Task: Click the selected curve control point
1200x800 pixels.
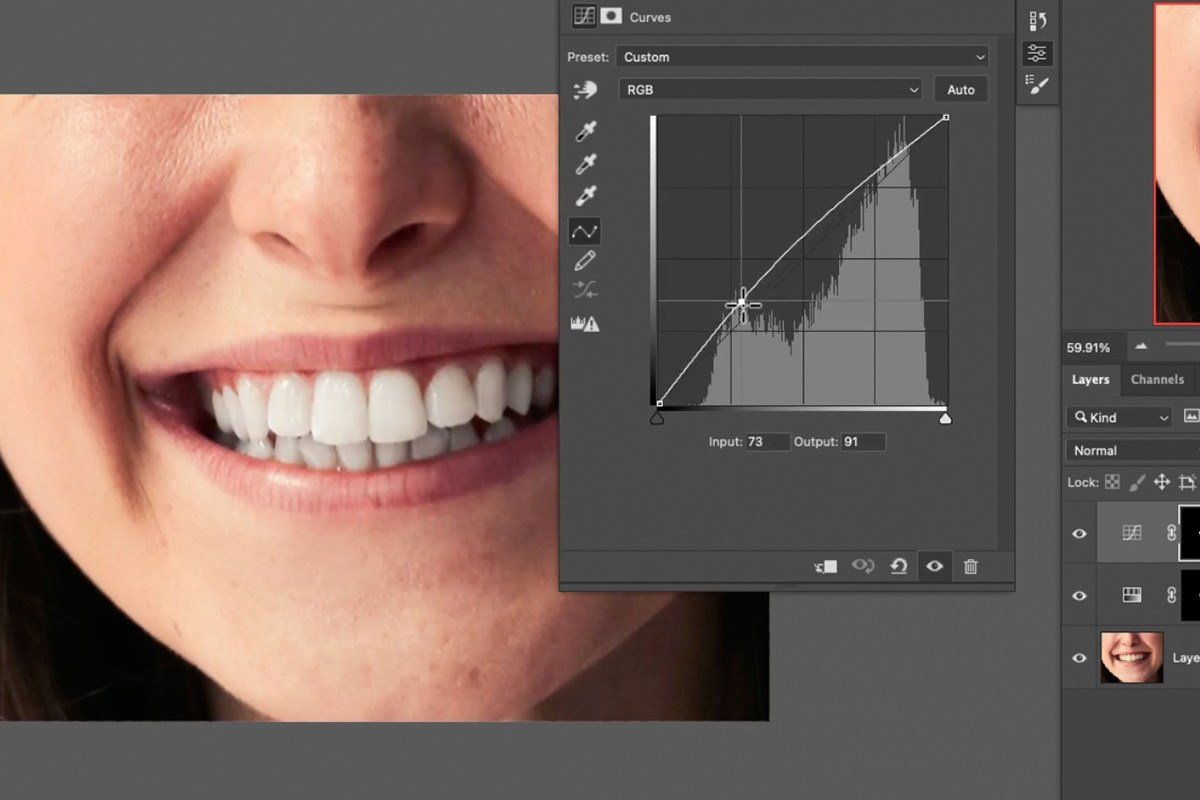Action: (742, 304)
